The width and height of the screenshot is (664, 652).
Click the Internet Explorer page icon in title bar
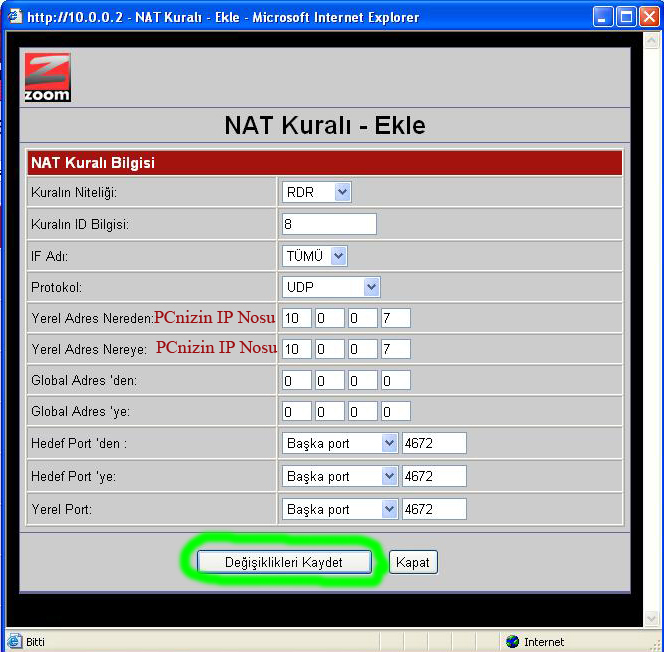[x=15, y=17]
